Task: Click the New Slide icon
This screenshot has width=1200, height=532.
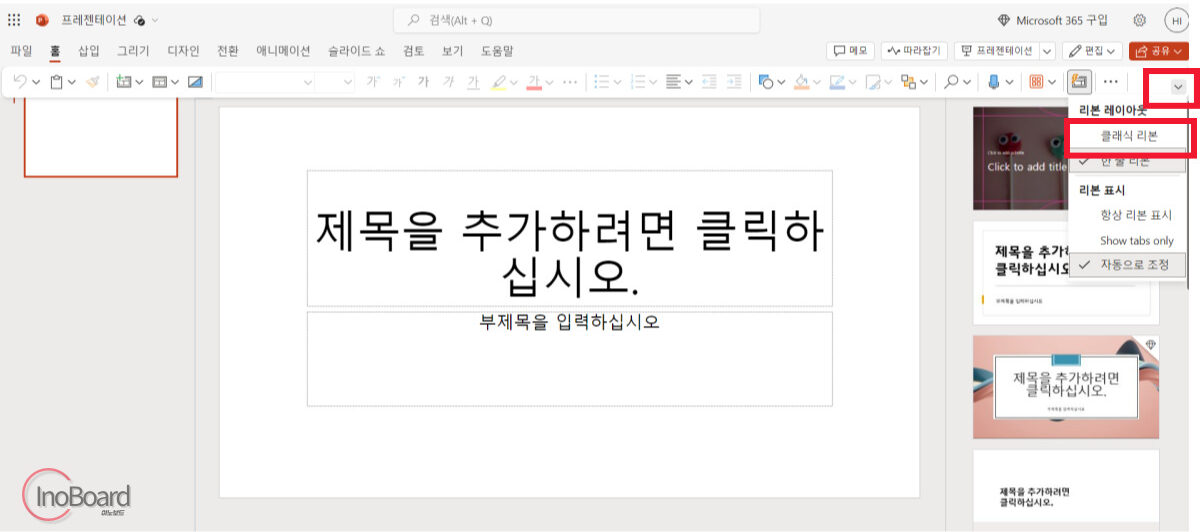Action: tap(125, 82)
